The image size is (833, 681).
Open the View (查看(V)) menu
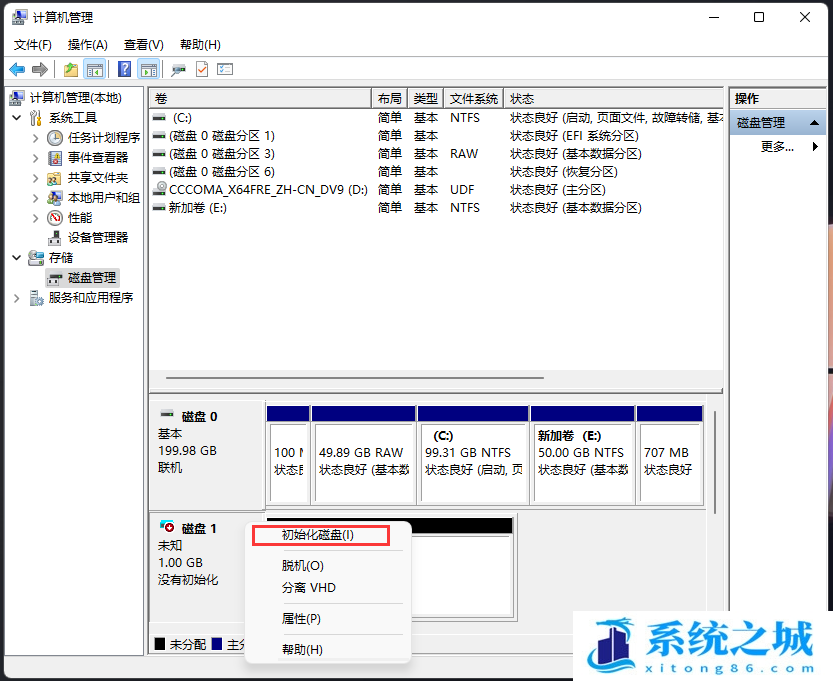pyautogui.click(x=143, y=45)
